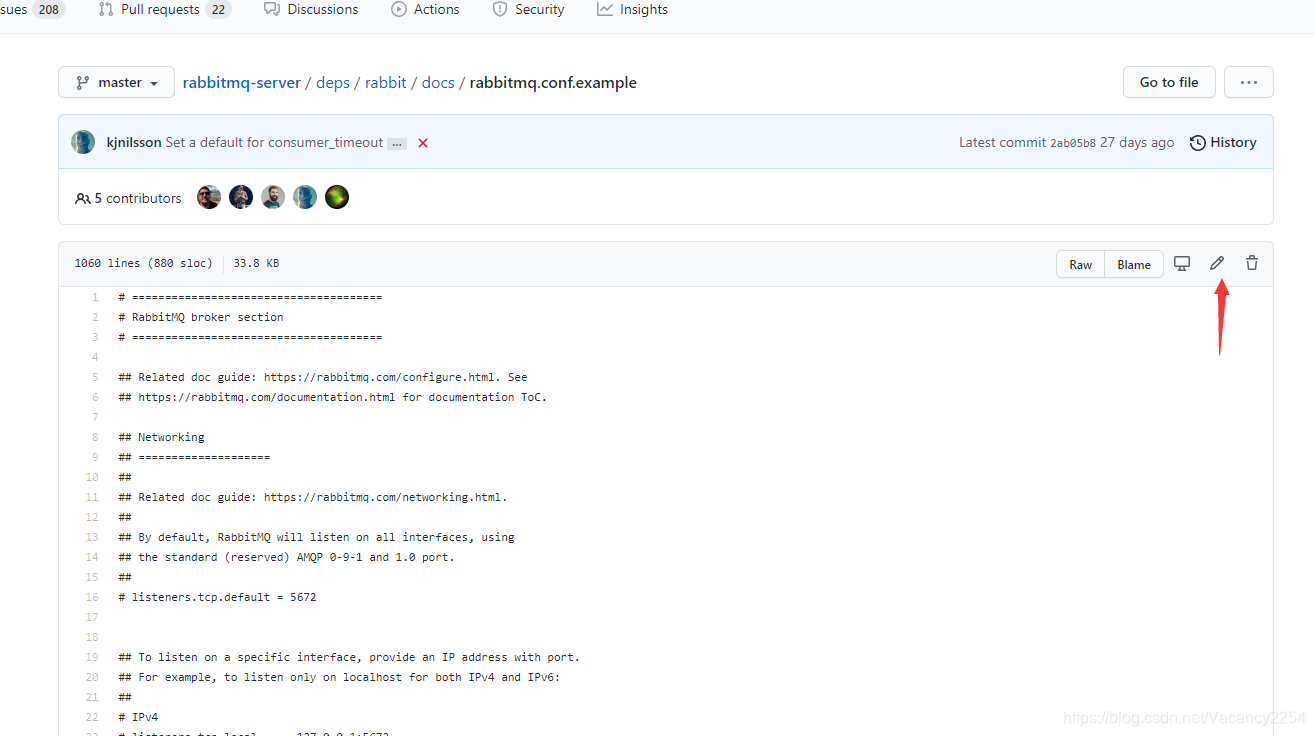Screen dimensions: 1315x736
Task: Open the Issues tab with 208 count
Action: click(32, 9)
